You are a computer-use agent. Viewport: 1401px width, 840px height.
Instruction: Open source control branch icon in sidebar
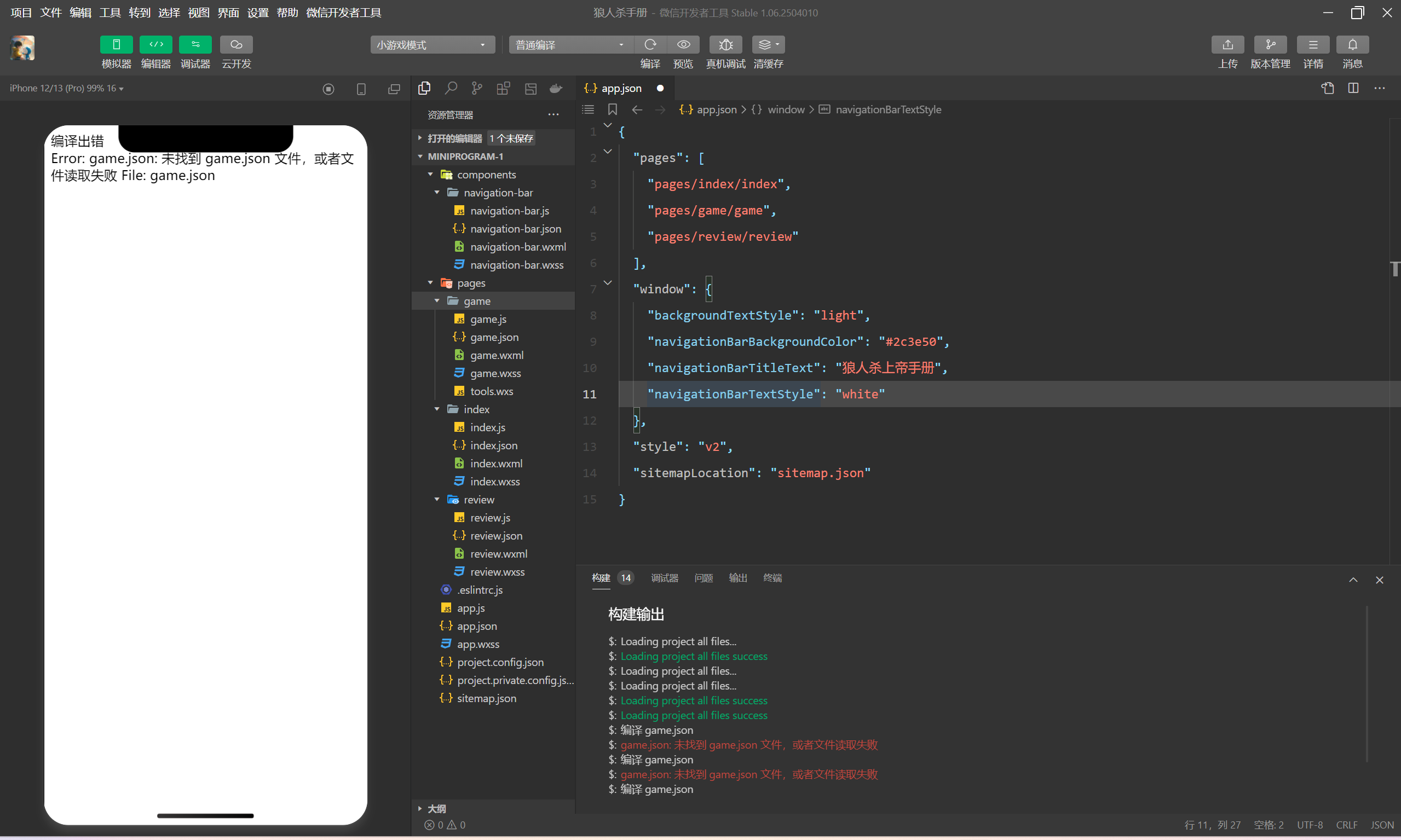click(x=477, y=88)
